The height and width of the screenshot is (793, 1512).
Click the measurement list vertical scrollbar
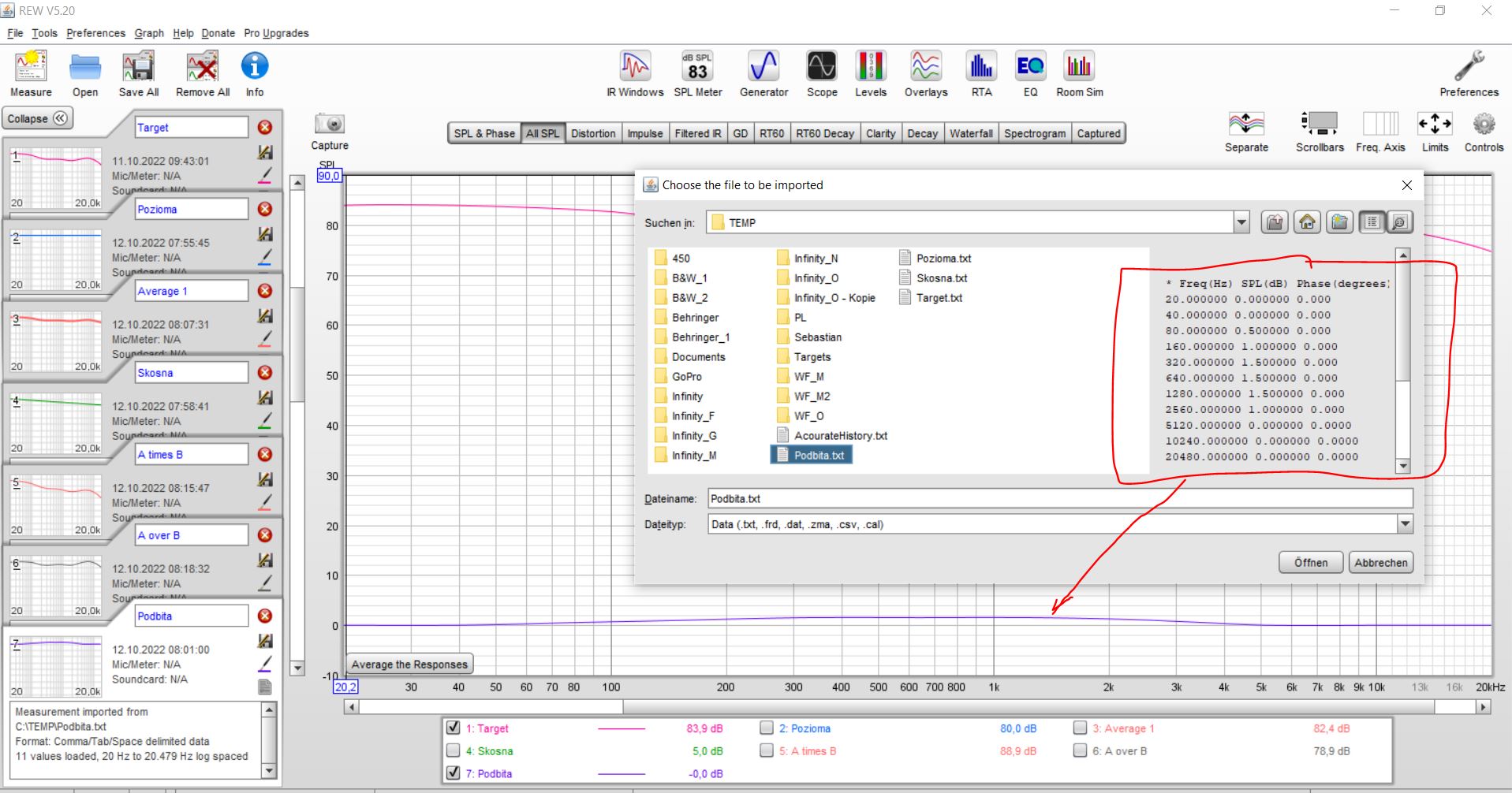(x=297, y=426)
